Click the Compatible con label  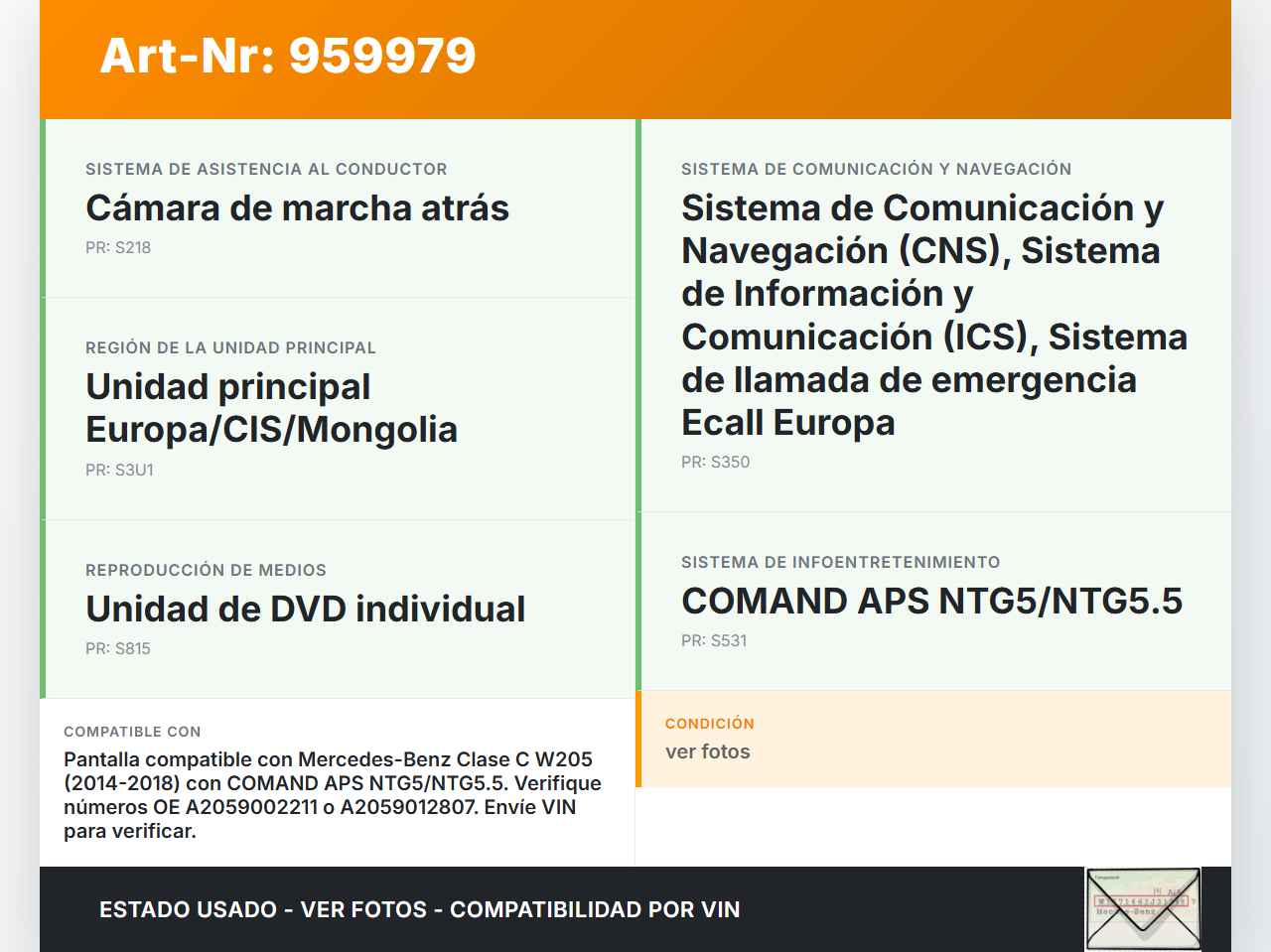coord(132,732)
